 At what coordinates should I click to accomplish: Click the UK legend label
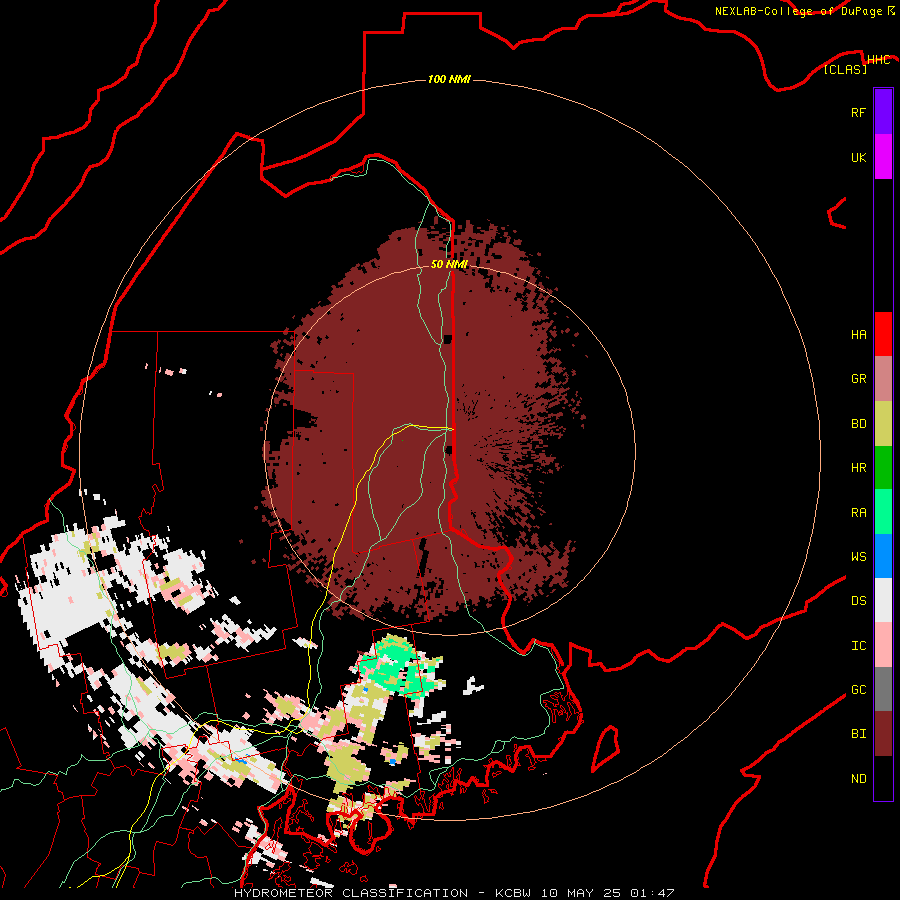coord(858,157)
